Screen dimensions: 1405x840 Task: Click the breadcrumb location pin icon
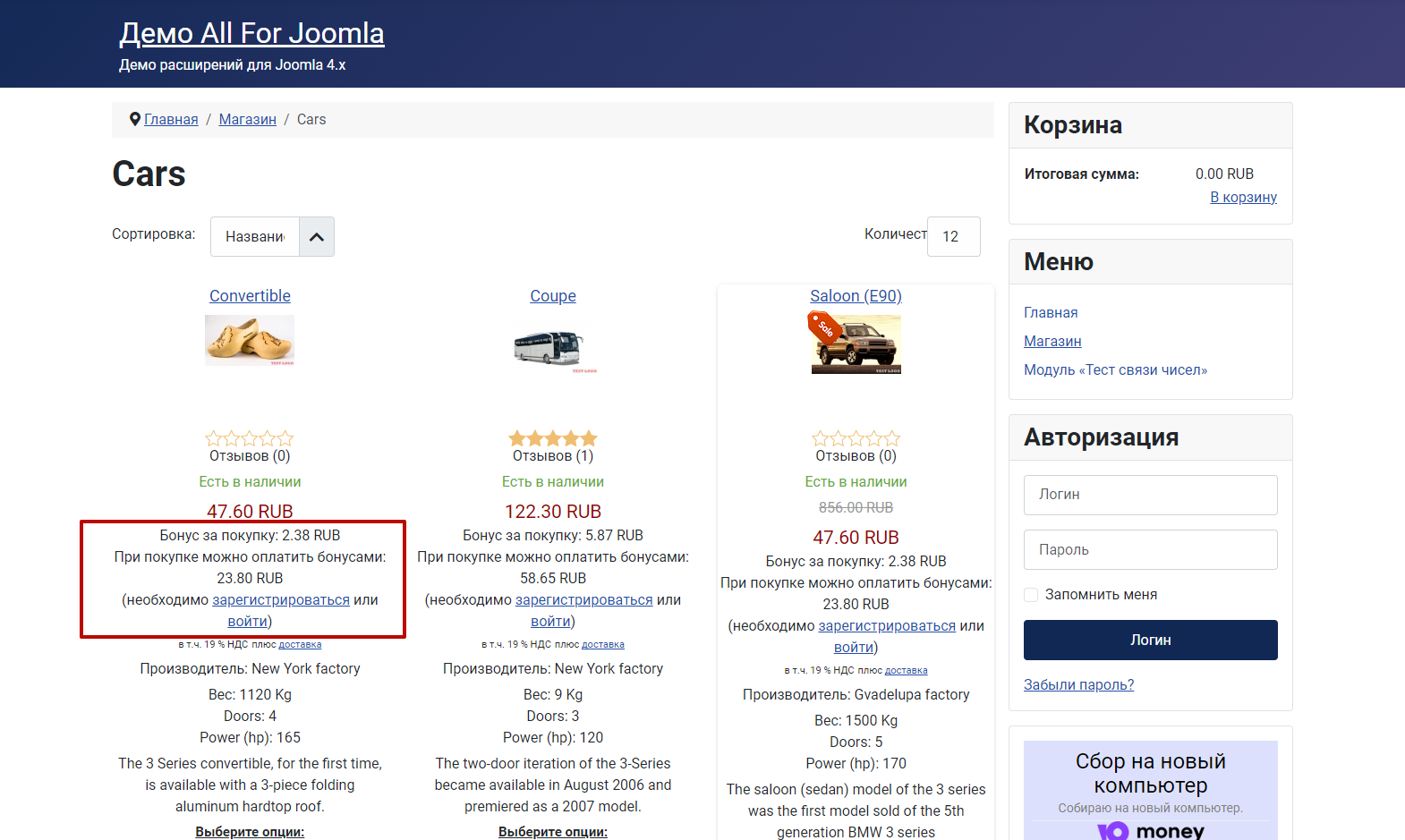135,119
